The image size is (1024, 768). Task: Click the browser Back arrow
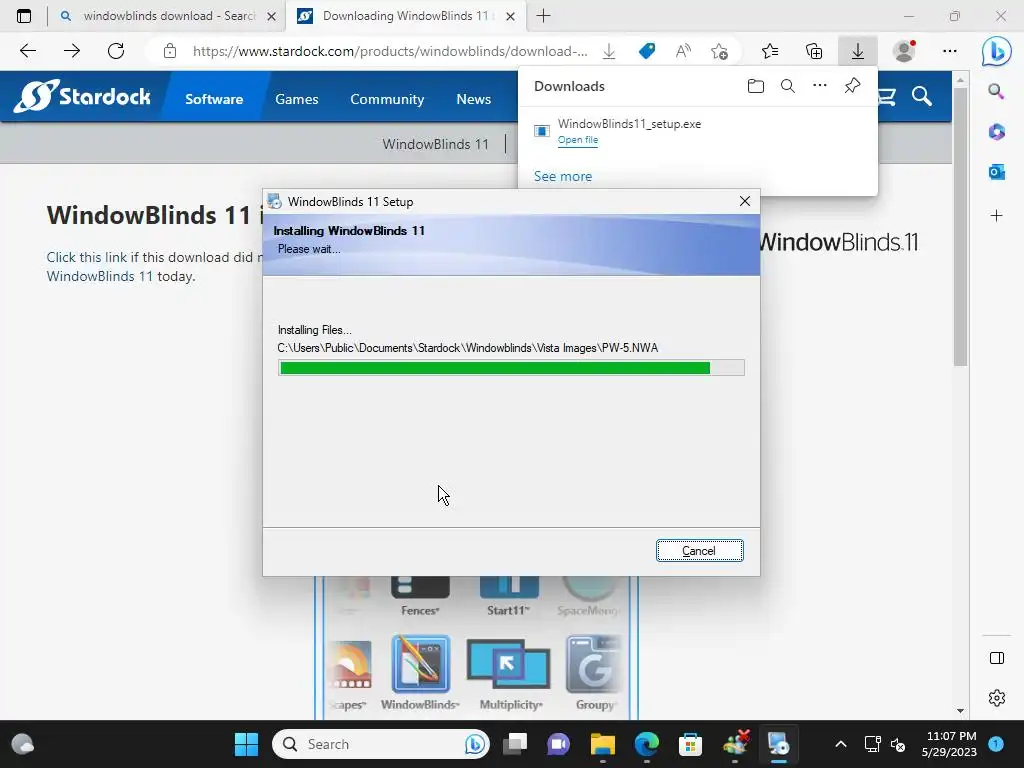click(x=27, y=51)
